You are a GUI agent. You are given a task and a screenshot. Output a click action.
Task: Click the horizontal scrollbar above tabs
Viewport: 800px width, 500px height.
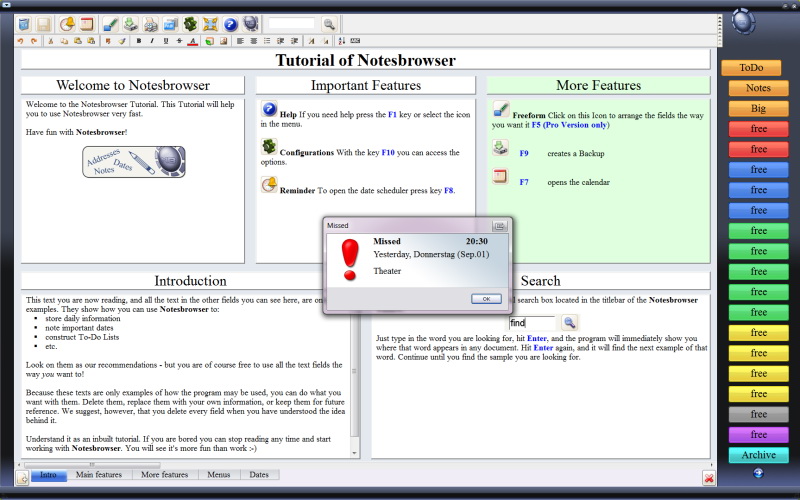pos(92,465)
